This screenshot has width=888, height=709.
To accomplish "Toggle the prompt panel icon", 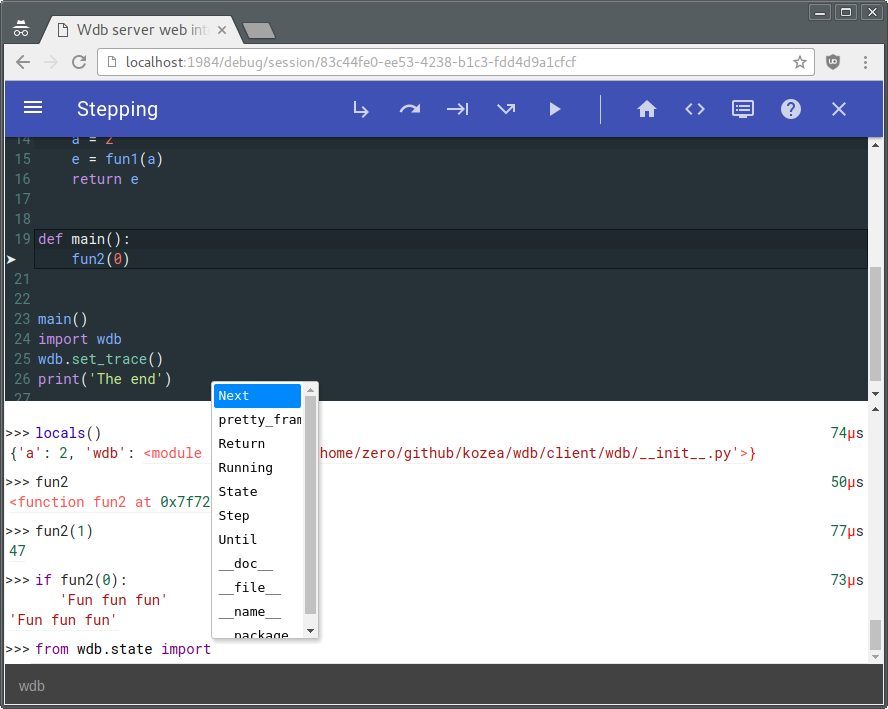I will point(742,109).
